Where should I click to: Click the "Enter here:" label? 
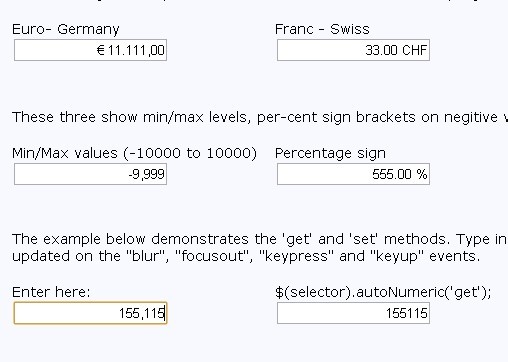pyautogui.click(x=51, y=292)
